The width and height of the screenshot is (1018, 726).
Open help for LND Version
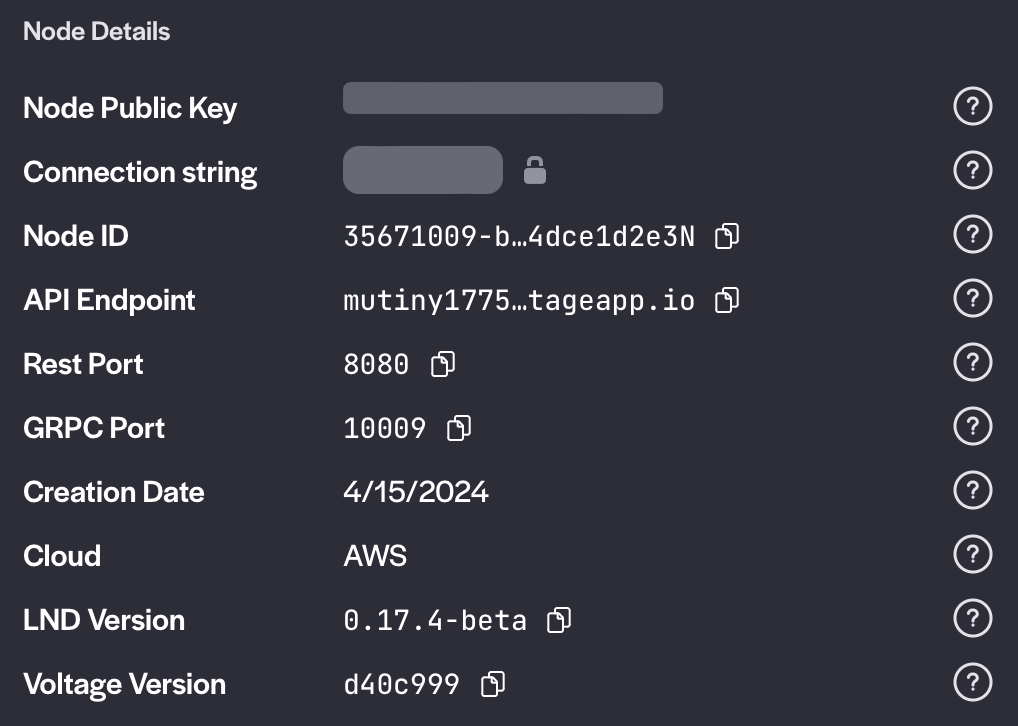972,618
